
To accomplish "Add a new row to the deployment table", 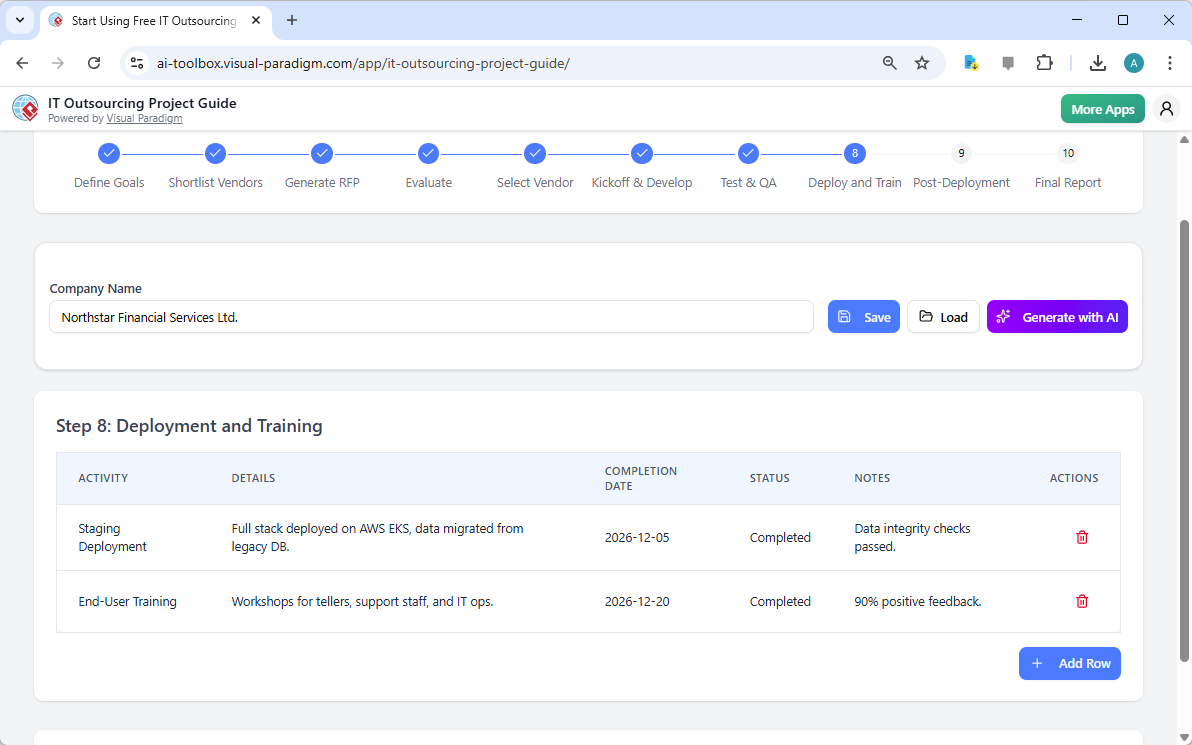I will pyautogui.click(x=1069, y=663).
